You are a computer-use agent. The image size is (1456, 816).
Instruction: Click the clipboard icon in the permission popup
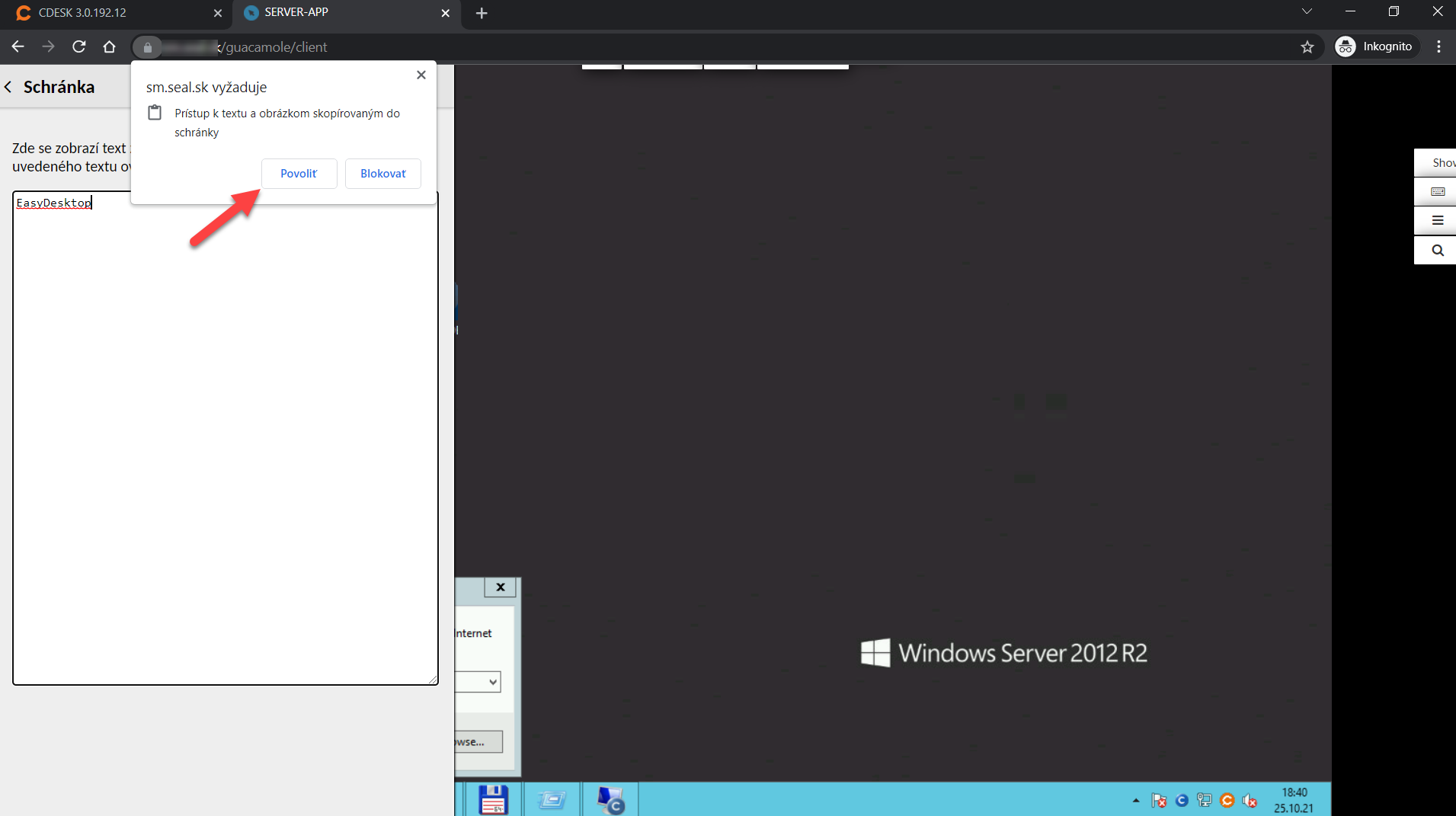click(155, 113)
